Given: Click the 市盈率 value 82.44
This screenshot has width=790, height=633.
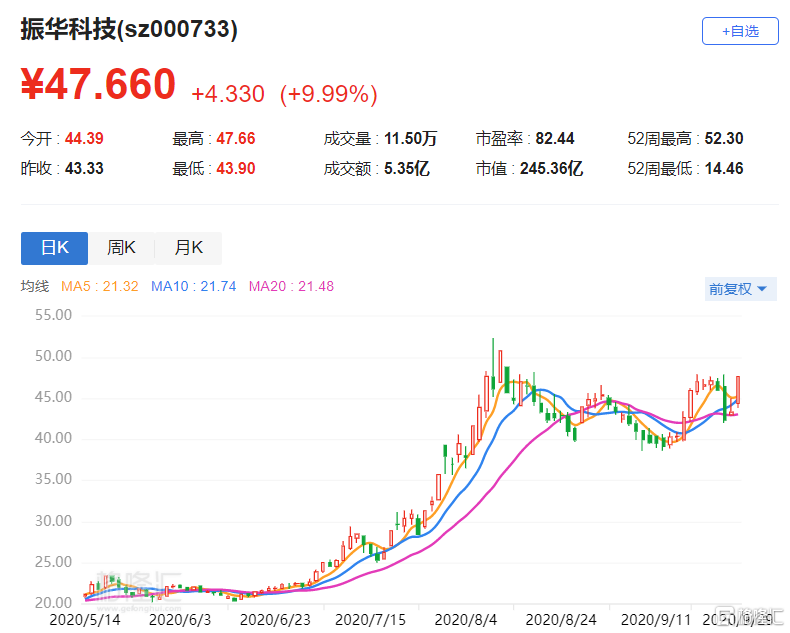Looking at the screenshot, I should [x=555, y=138].
